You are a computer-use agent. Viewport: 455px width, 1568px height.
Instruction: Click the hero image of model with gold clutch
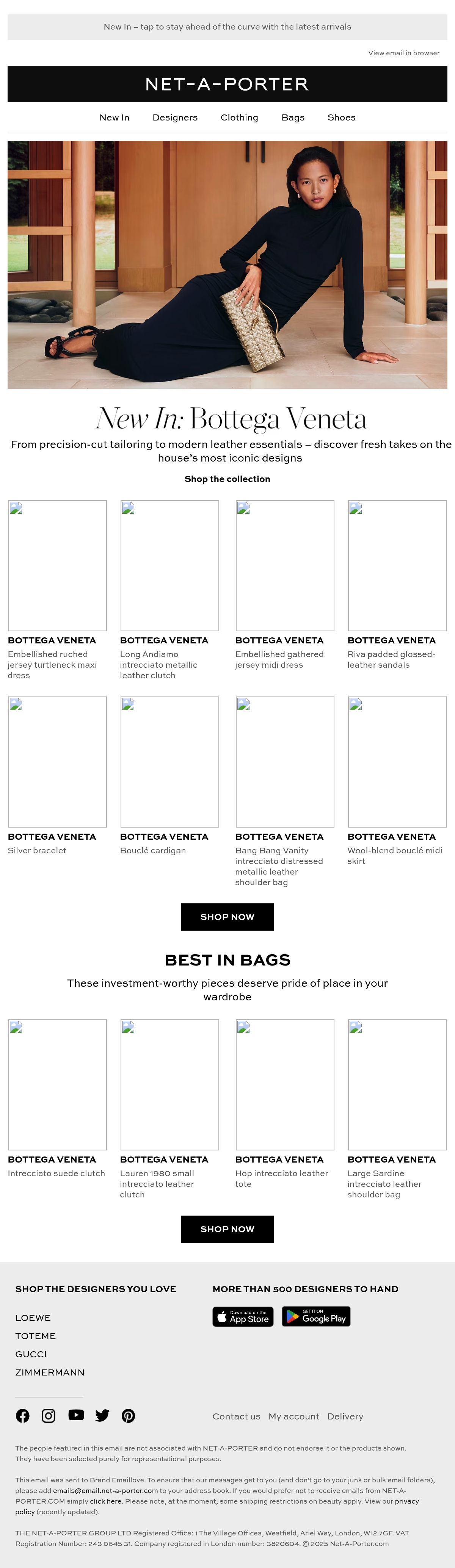[x=227, y=265]
